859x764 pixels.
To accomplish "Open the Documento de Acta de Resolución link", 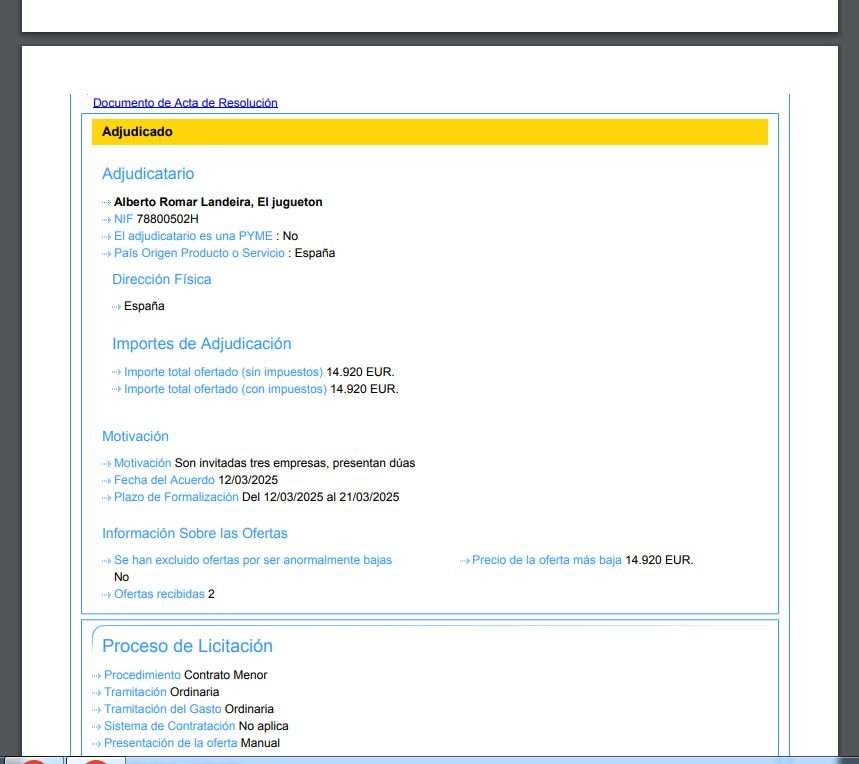I will point(185,103).
